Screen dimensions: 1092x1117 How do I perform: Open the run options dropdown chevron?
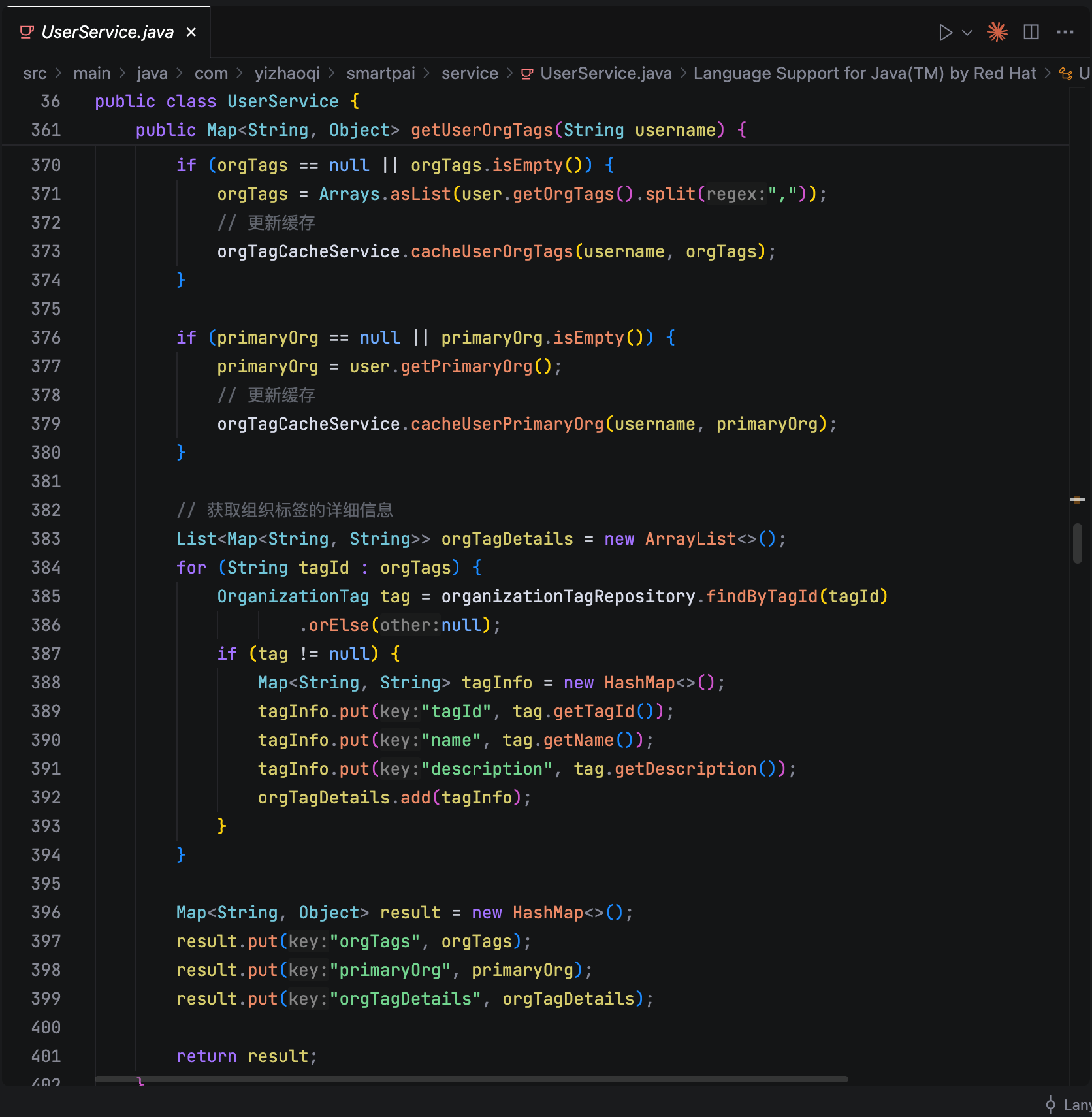point(968,32)
